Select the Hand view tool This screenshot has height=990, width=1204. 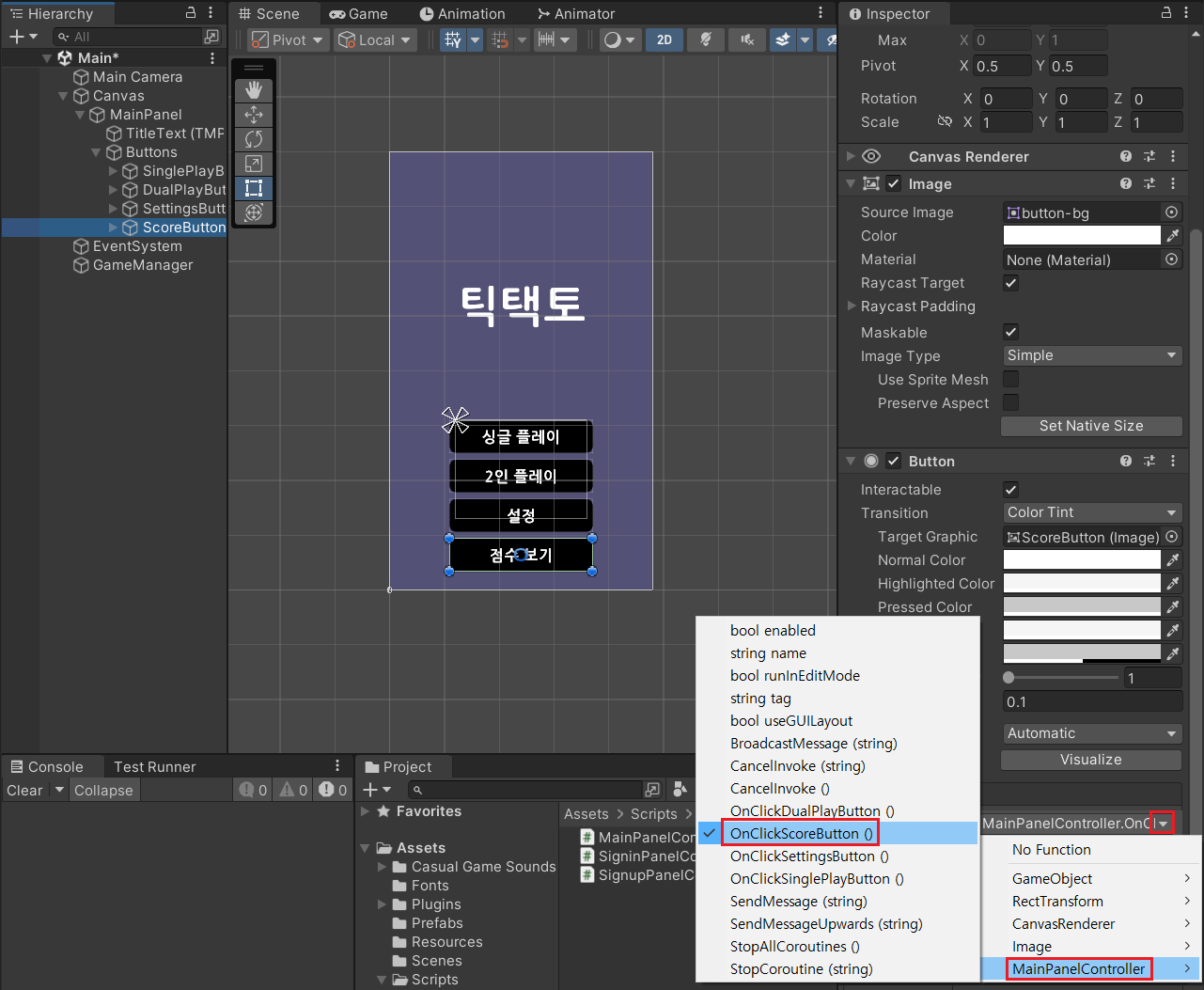pos(254,90)
